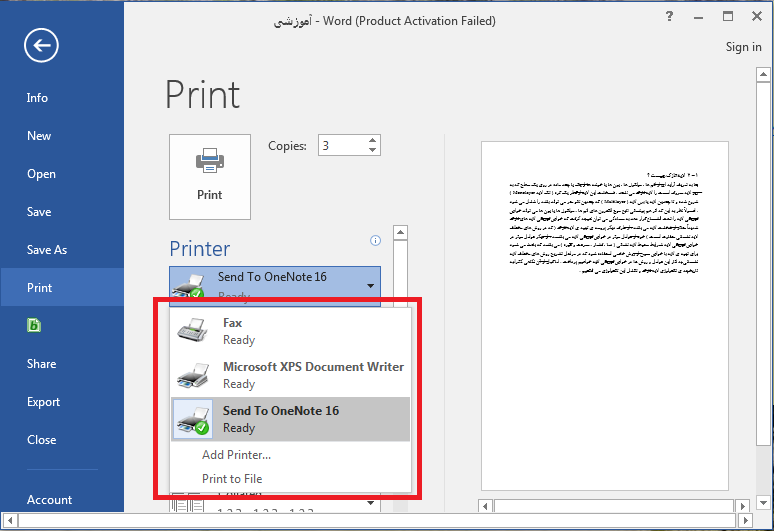
Task: Collapse the Send To OneNote 16 printer dropdown
Action: pos(370,286)
